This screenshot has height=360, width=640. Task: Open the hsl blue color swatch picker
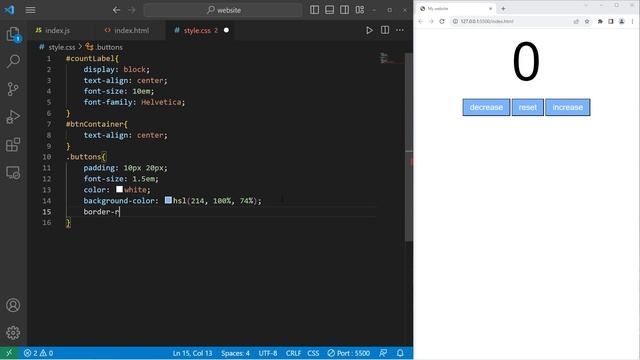[168, 200]
